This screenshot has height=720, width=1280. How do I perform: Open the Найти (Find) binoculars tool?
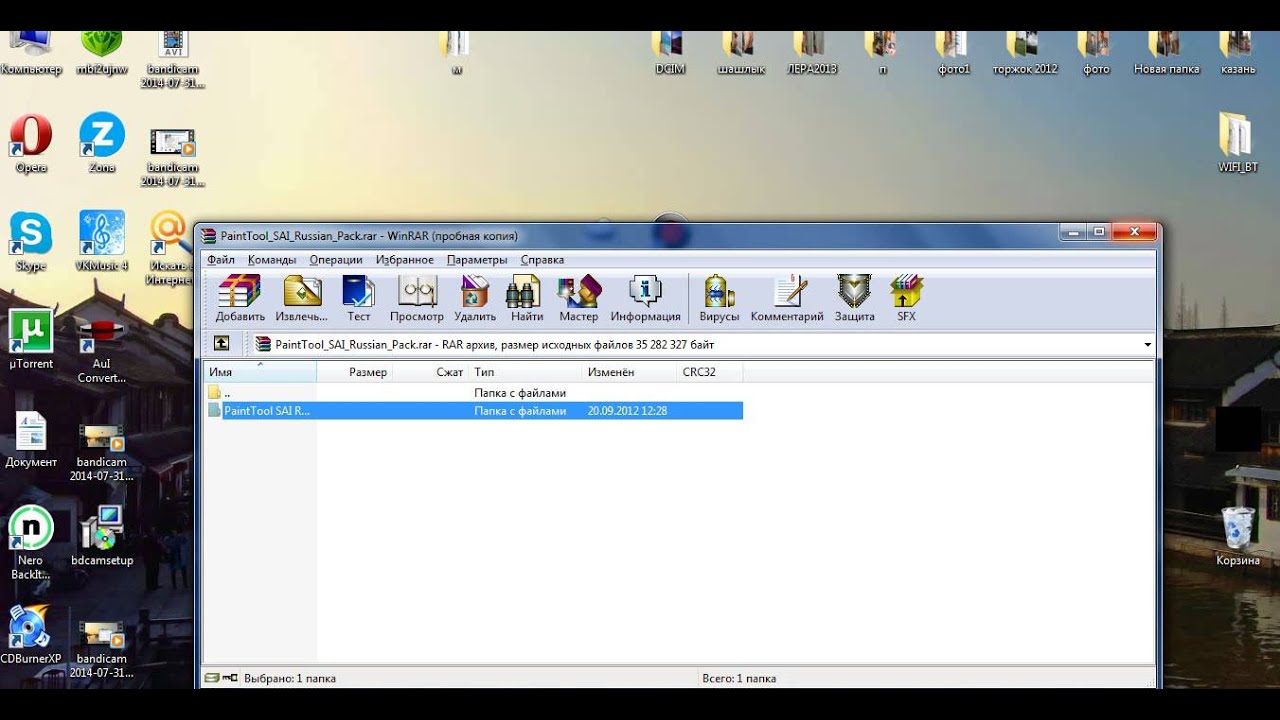click(527, 298)
